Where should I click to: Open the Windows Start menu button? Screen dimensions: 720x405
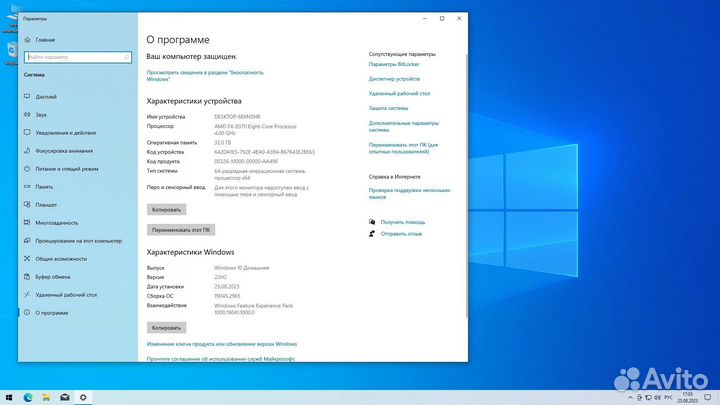click(9, 397)
